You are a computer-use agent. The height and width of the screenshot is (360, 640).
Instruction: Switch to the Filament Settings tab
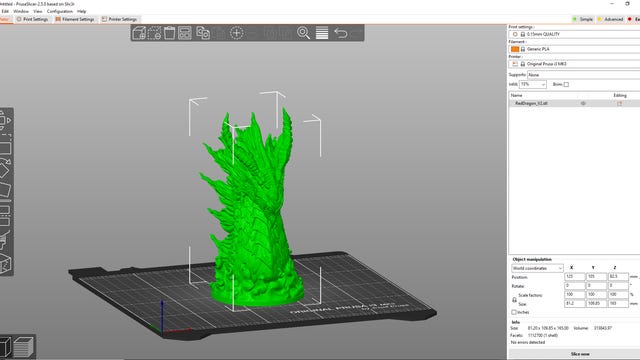pyautogui.click(x=75, y=19)
